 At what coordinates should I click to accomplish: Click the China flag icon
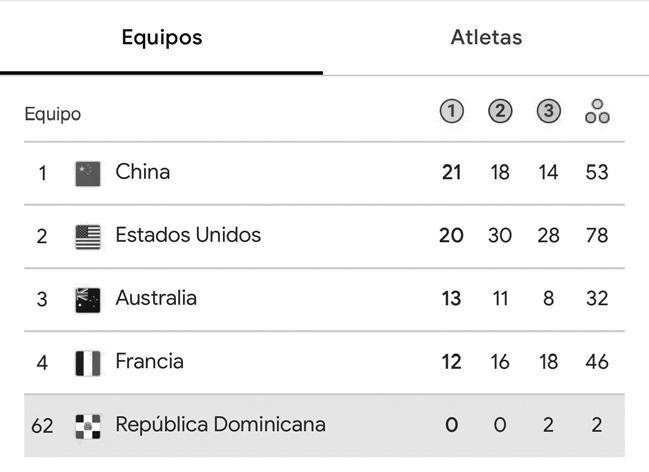pos(88,173)
